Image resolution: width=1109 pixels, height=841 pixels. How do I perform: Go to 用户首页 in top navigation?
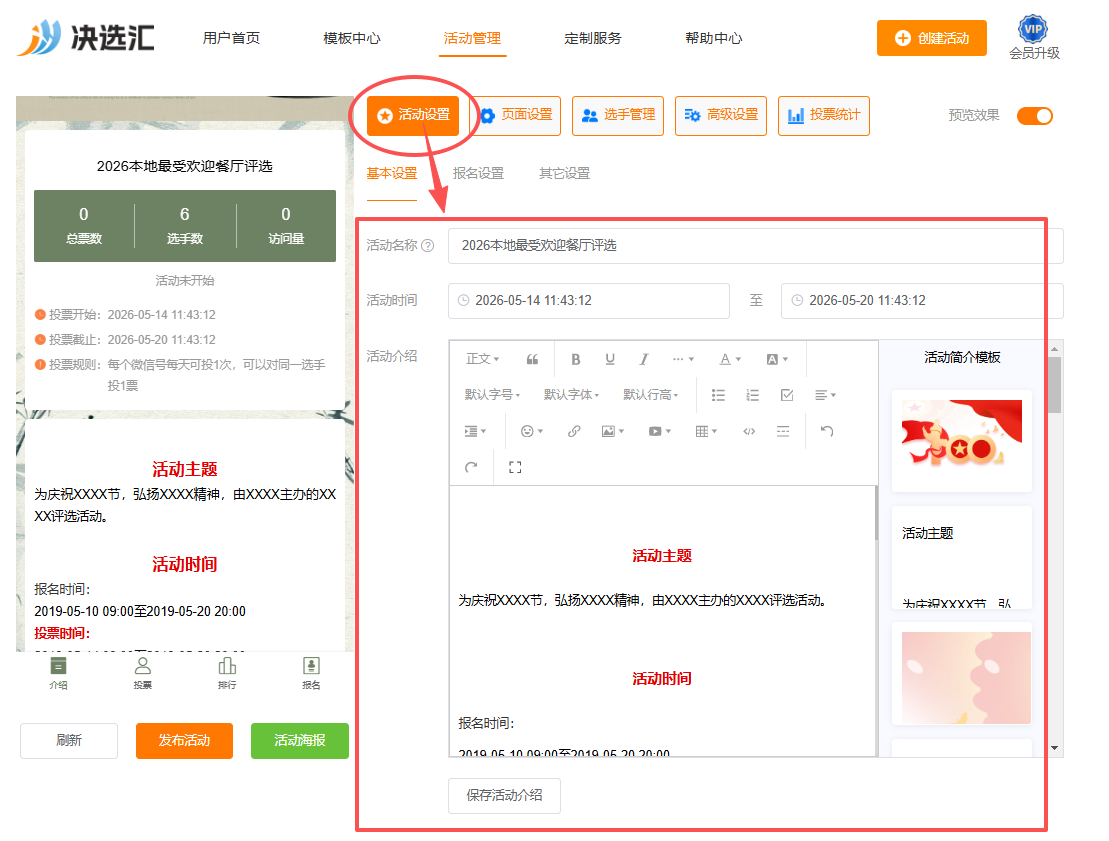pyautogui.click(x=231, y=38)
